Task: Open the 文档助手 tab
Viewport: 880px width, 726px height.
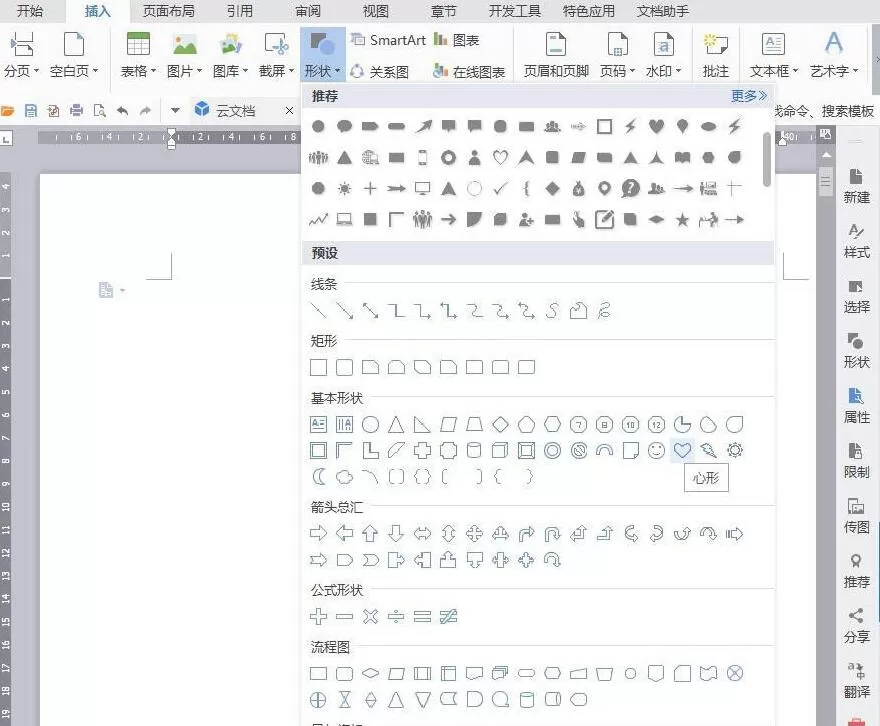Action: (663, 11)
